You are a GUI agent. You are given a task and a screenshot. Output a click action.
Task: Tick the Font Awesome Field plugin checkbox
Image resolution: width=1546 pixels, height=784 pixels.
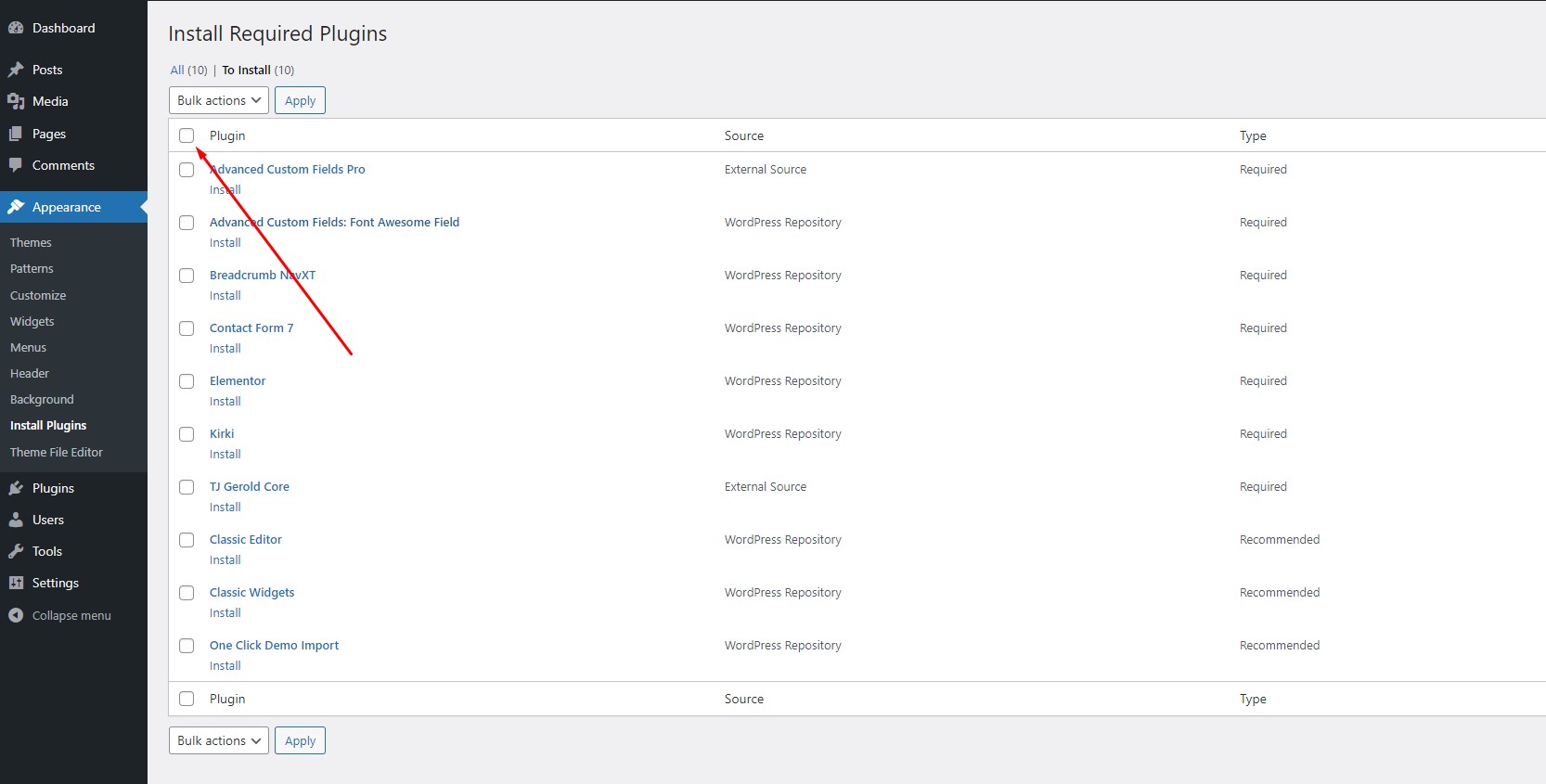pyautogui.click(x=187, y=223)
